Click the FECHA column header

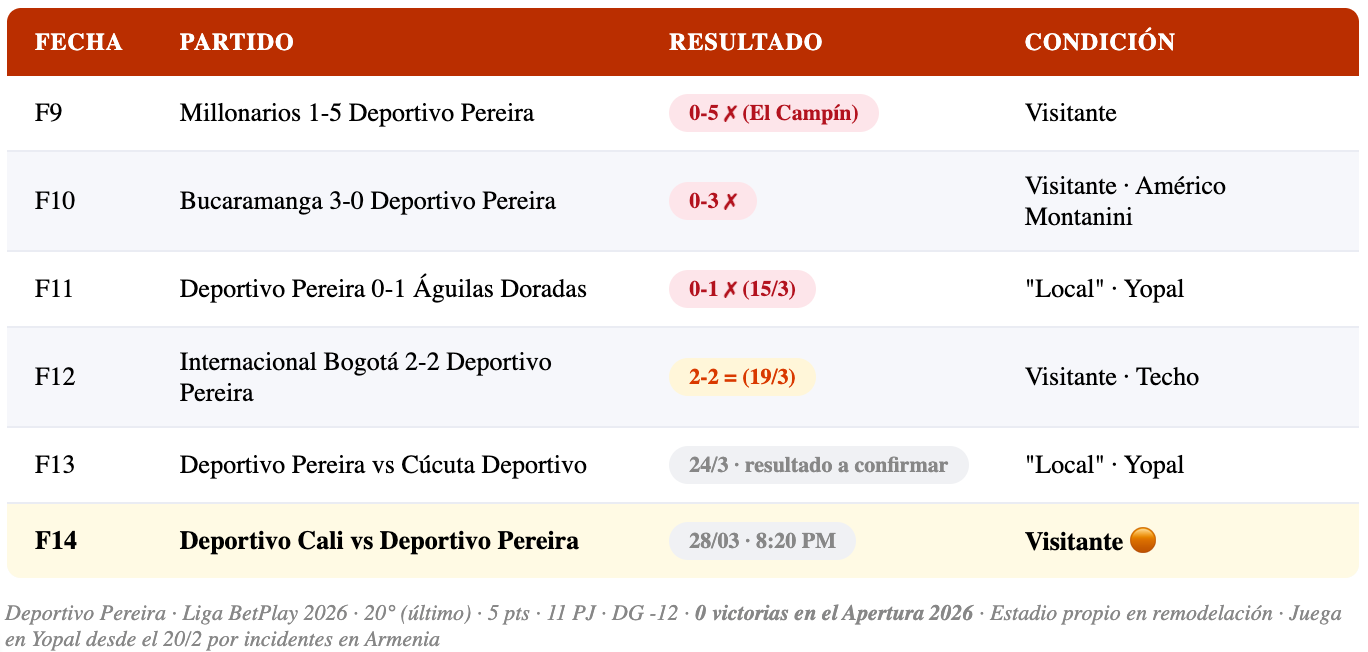(x=78, y=42)
